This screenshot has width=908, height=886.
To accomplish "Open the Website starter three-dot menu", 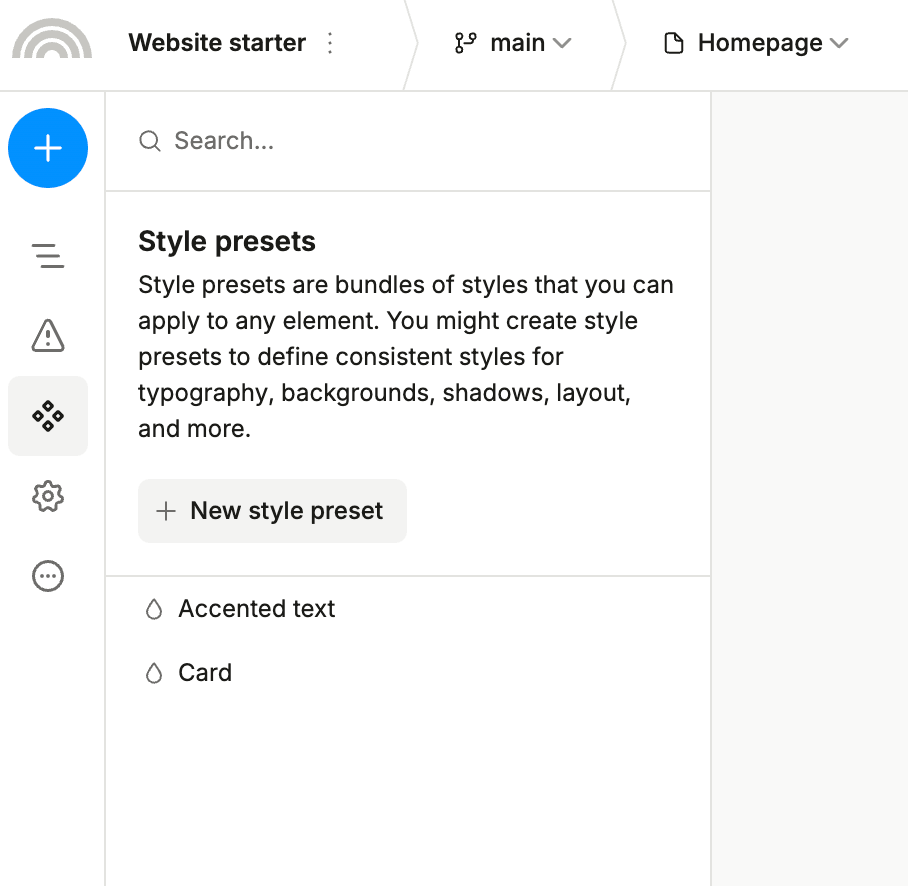I will pyautogui.click(x=331, y=43).
